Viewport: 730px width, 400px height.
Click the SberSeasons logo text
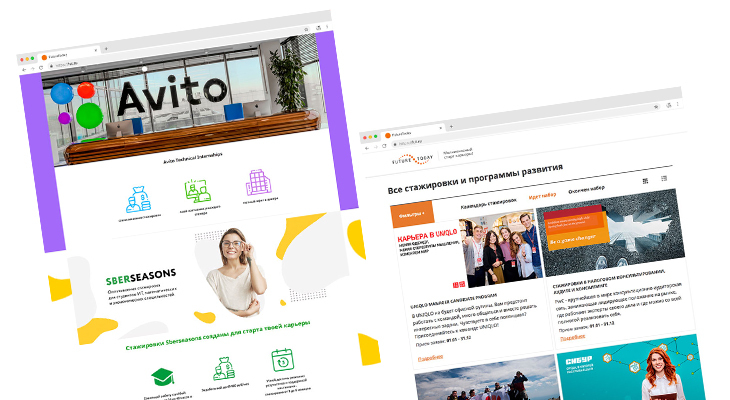point(141,277)
